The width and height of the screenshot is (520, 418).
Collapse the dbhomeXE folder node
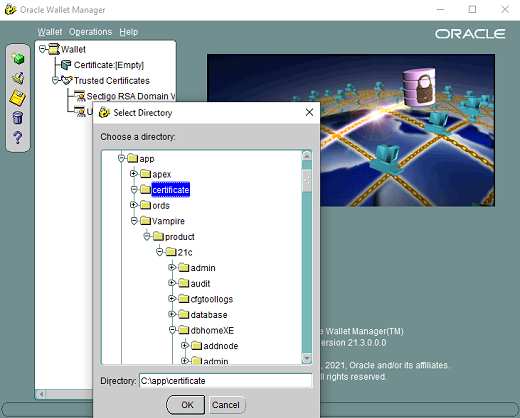click(172, 330)
